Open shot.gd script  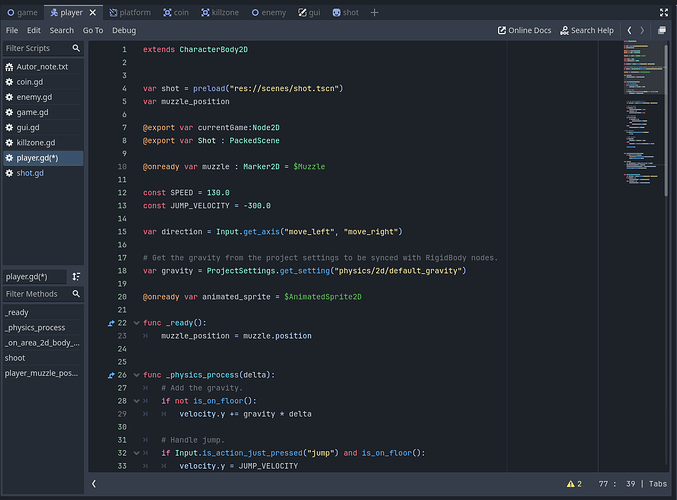[42, 173]
